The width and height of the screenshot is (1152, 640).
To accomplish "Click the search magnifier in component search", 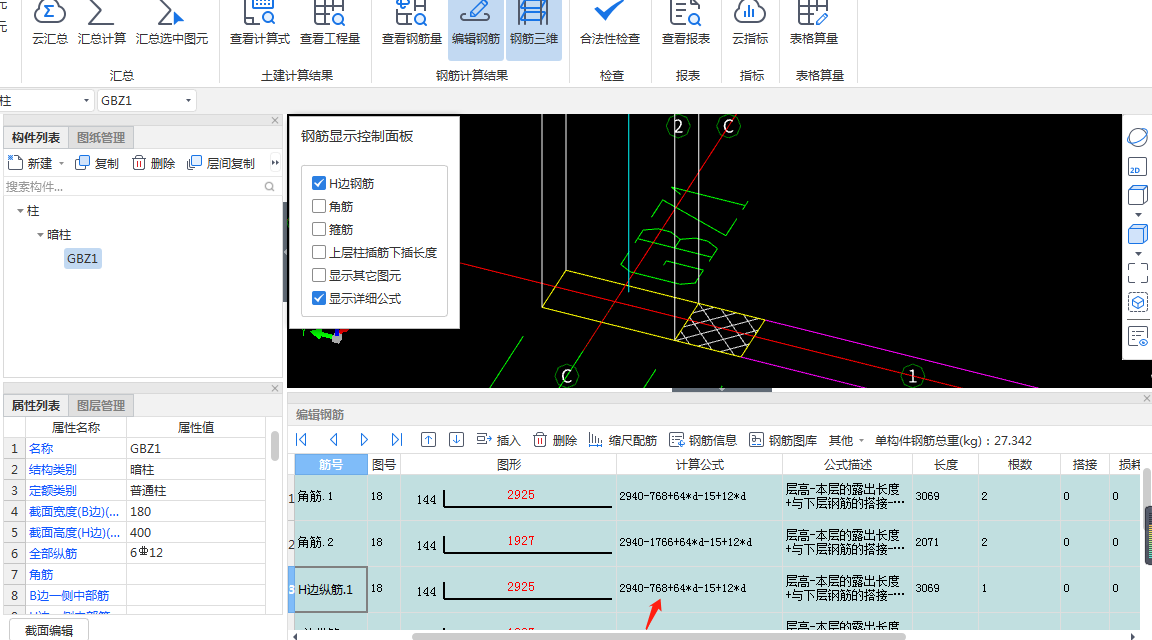I will [x=270, y=187].
